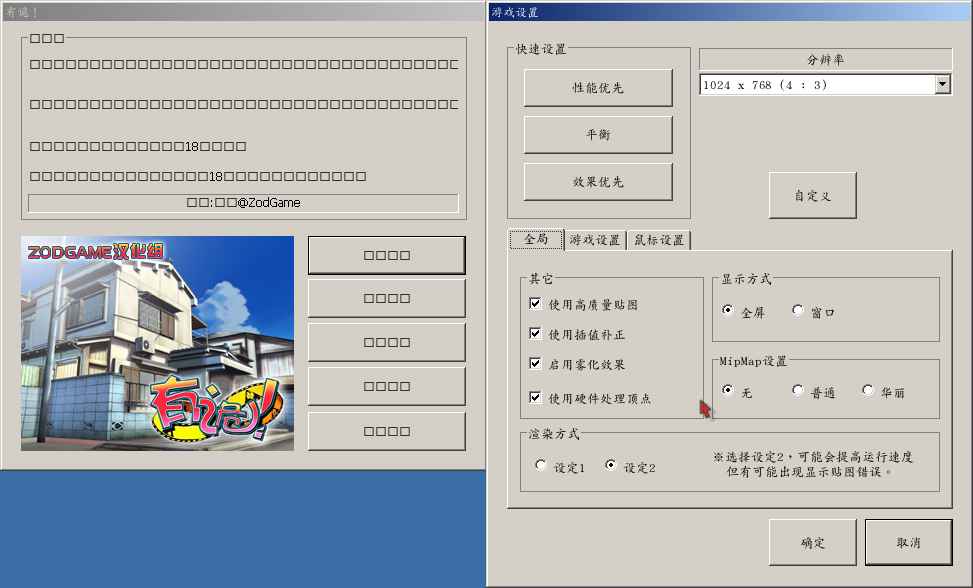Click the 分辨率 header label
The image size is (973, 588).
click(x=825, y=60)
